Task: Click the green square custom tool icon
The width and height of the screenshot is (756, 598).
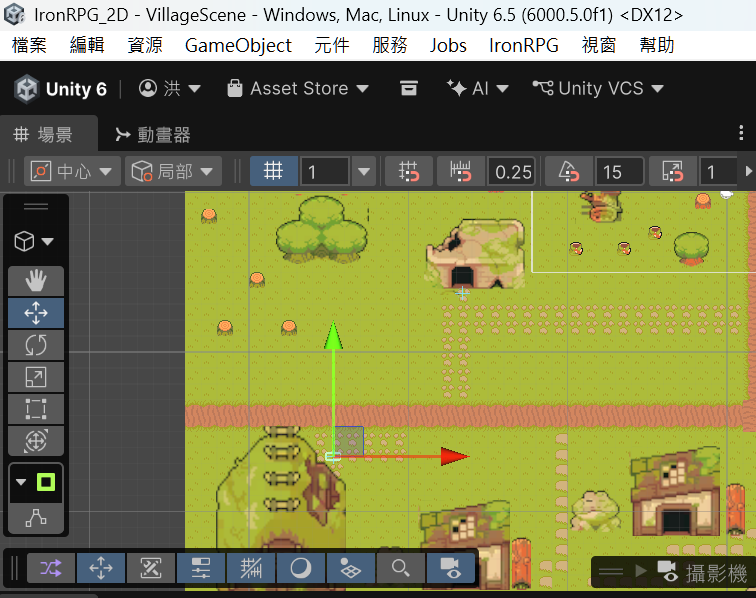Action: pos(46,482)
